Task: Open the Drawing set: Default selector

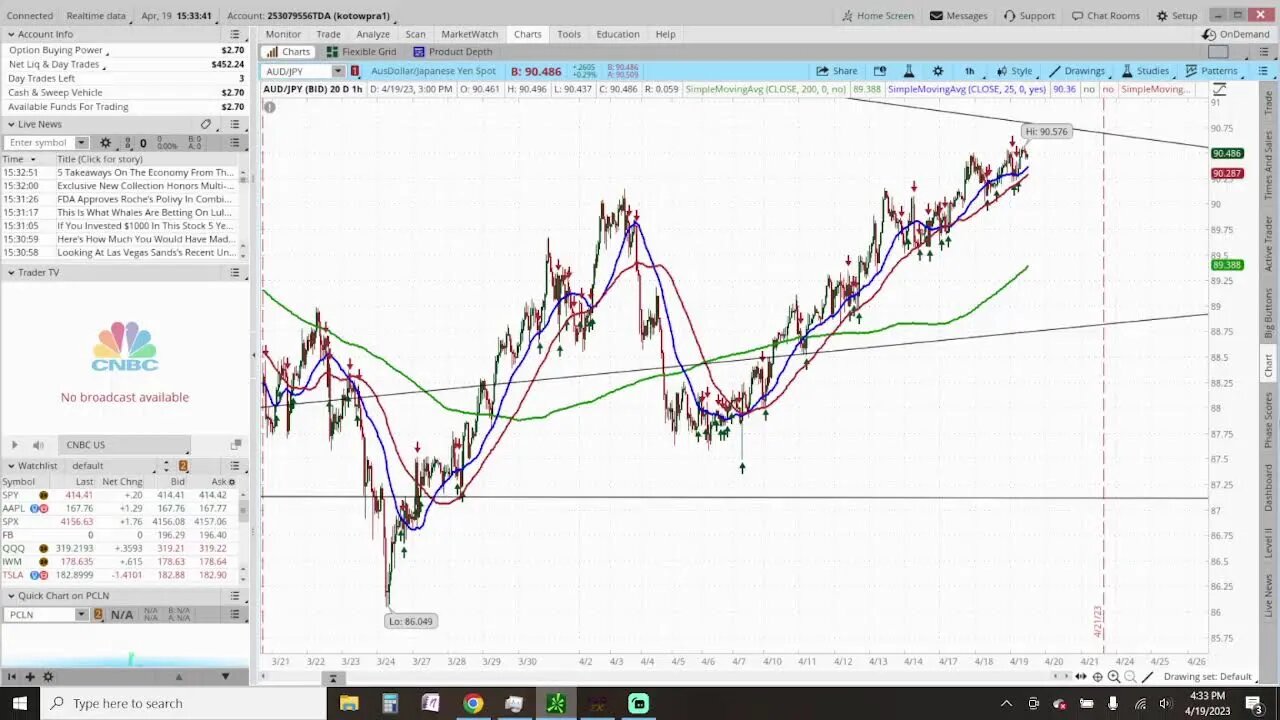Action: click(x=1207, y=677)
